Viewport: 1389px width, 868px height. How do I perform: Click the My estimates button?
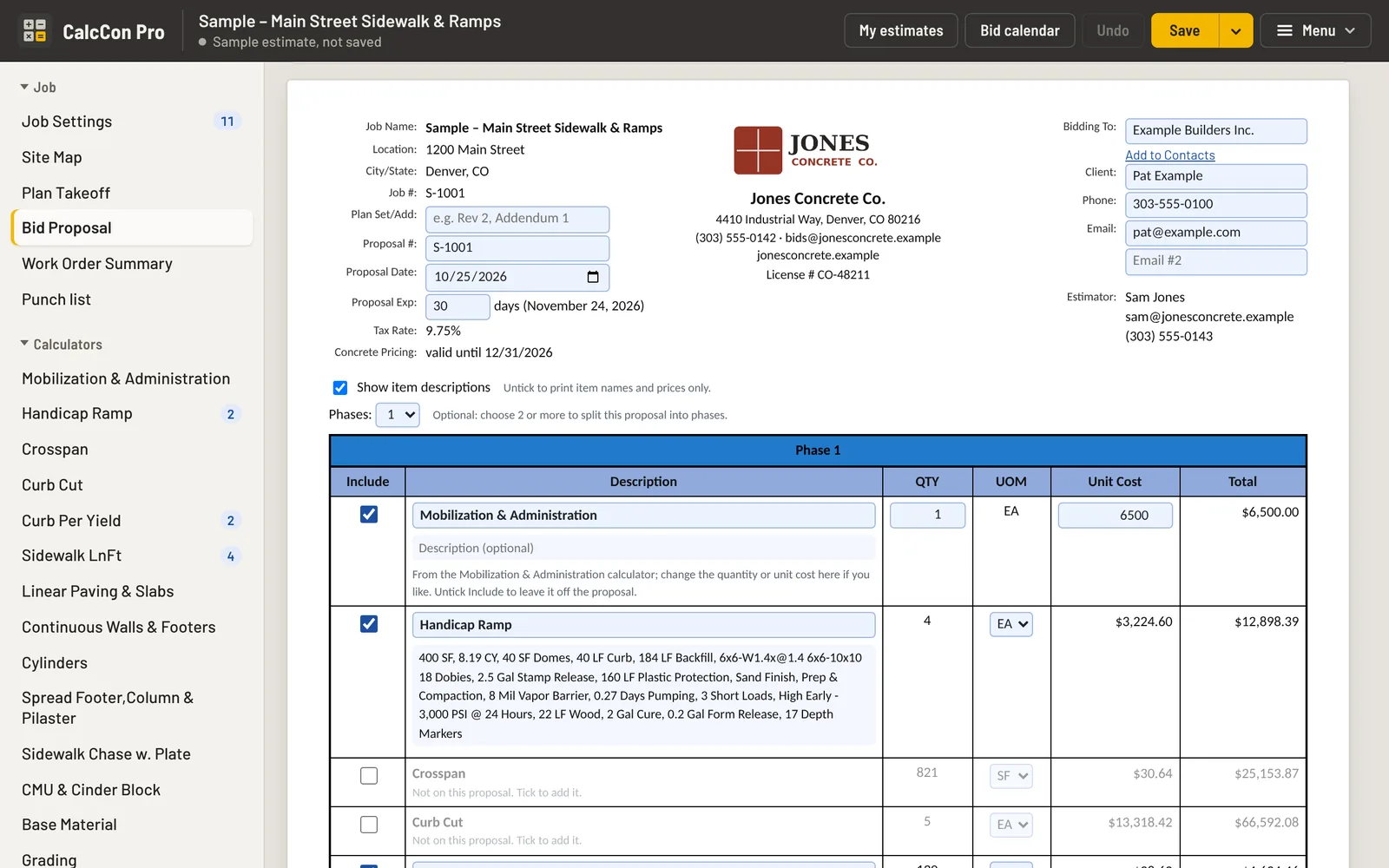tap(901, 30)
